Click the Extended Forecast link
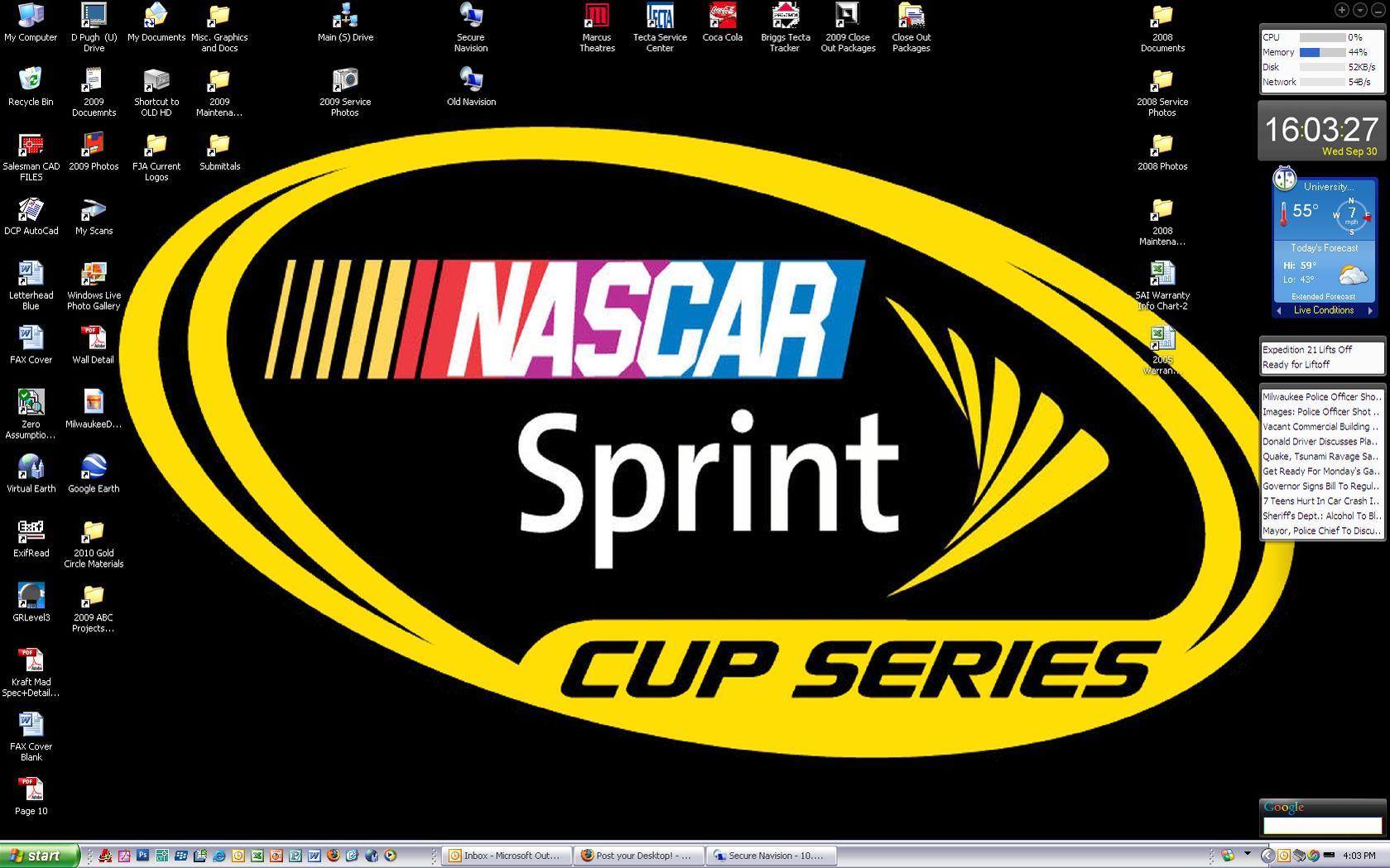1390x868 pixels. (x=1323, y=296)
